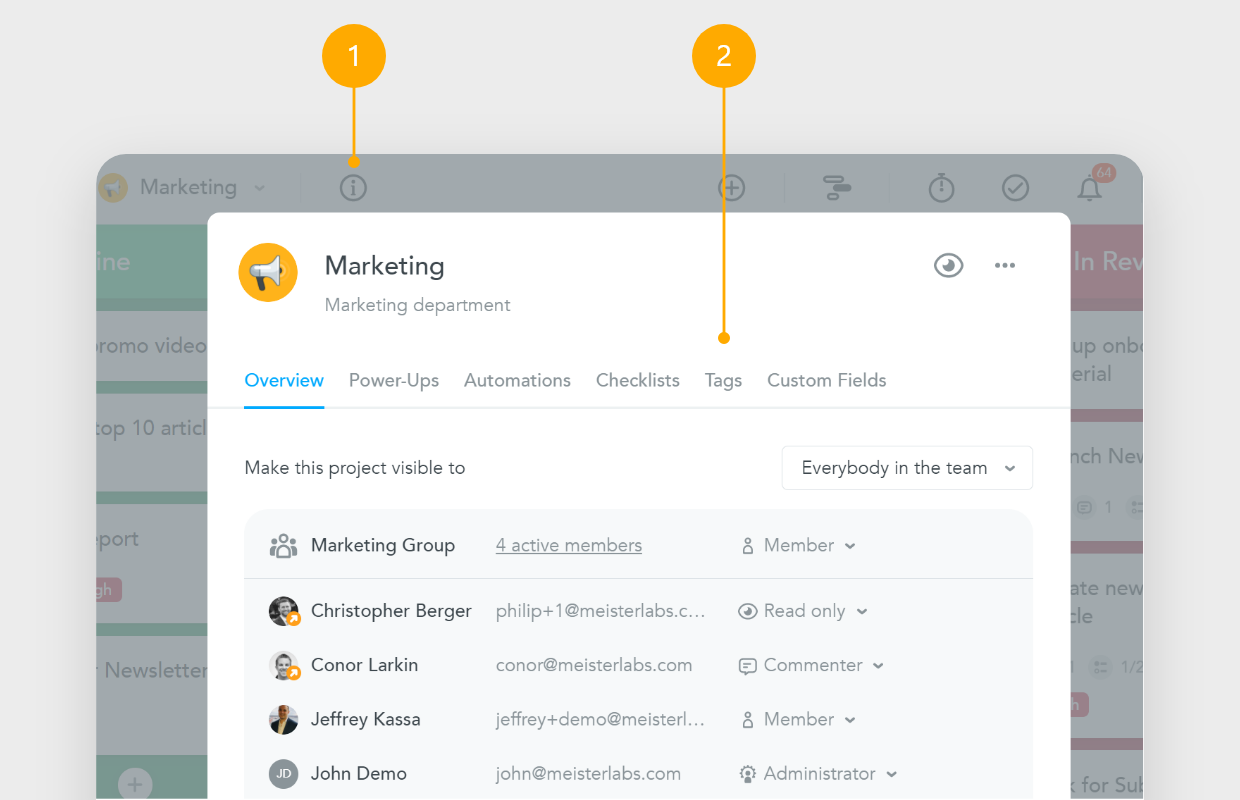The width and height of the screenshot is (1240, 800).
Task: Change the Marketing Group Member role dropdown
Action: coord(798,545)
